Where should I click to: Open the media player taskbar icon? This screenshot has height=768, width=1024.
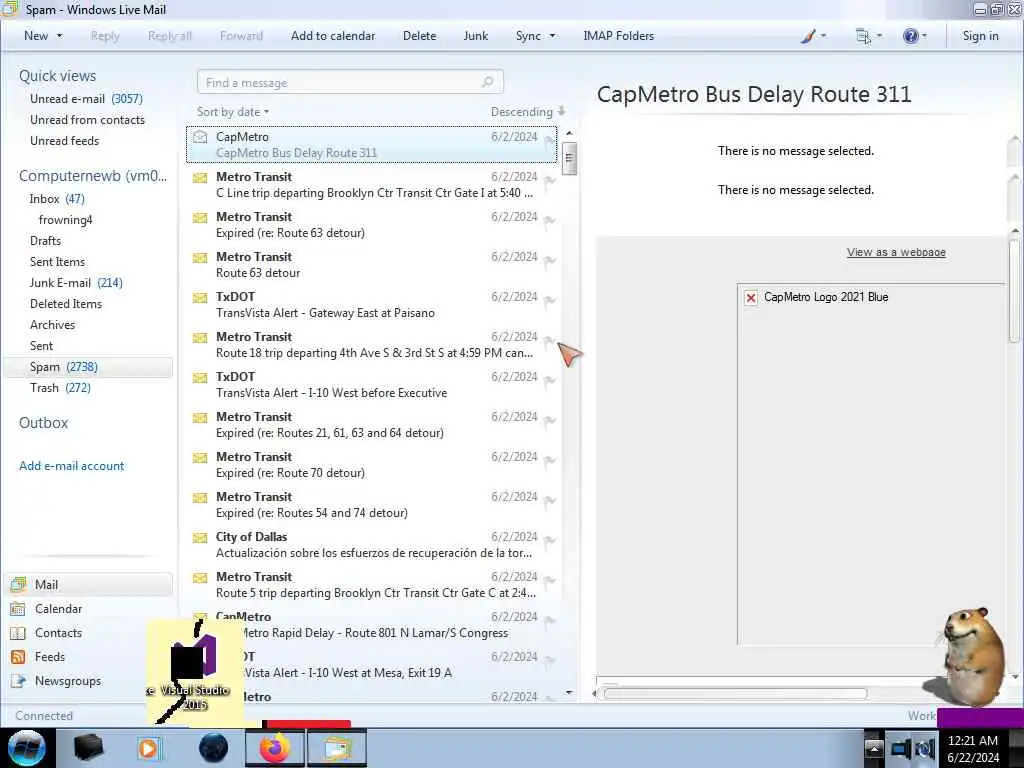[x=148, y=748]
